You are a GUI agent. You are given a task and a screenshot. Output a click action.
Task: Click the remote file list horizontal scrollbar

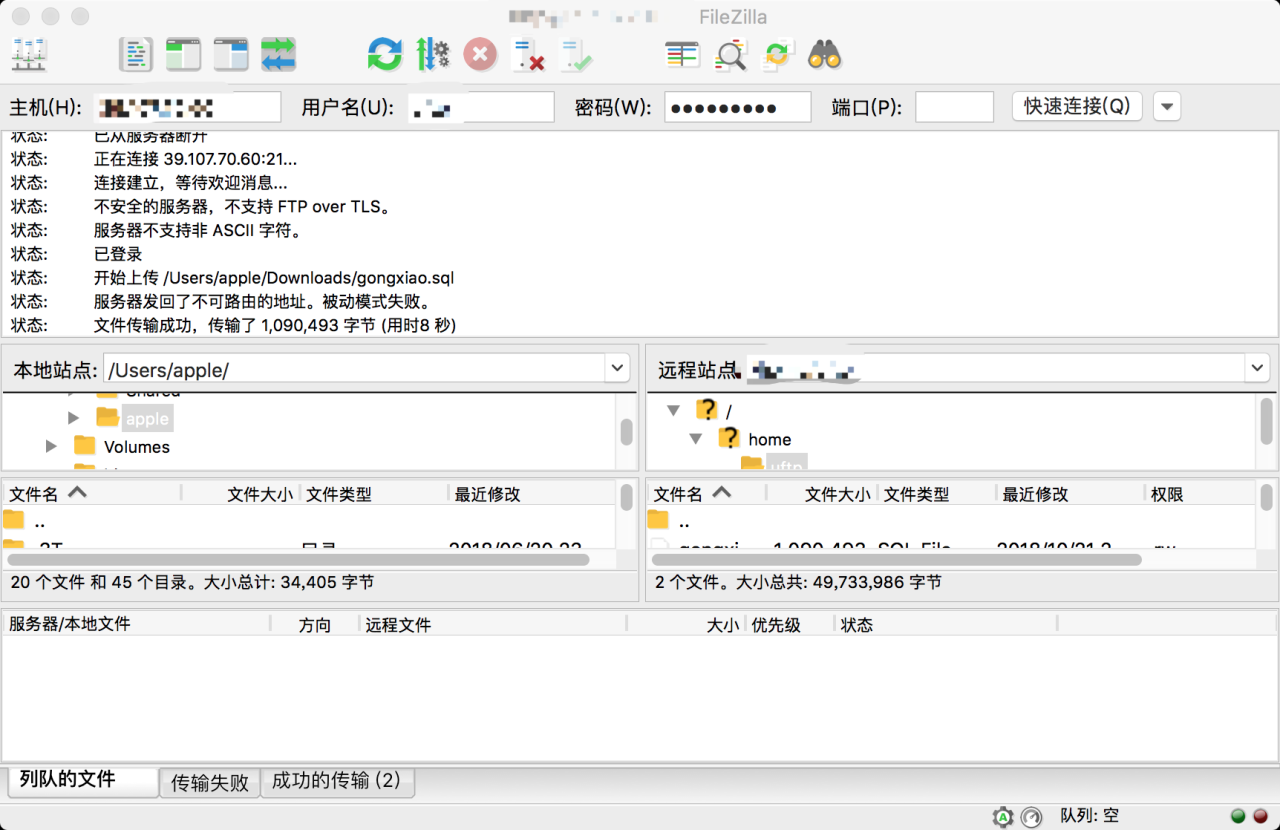(x=896, y=560)
